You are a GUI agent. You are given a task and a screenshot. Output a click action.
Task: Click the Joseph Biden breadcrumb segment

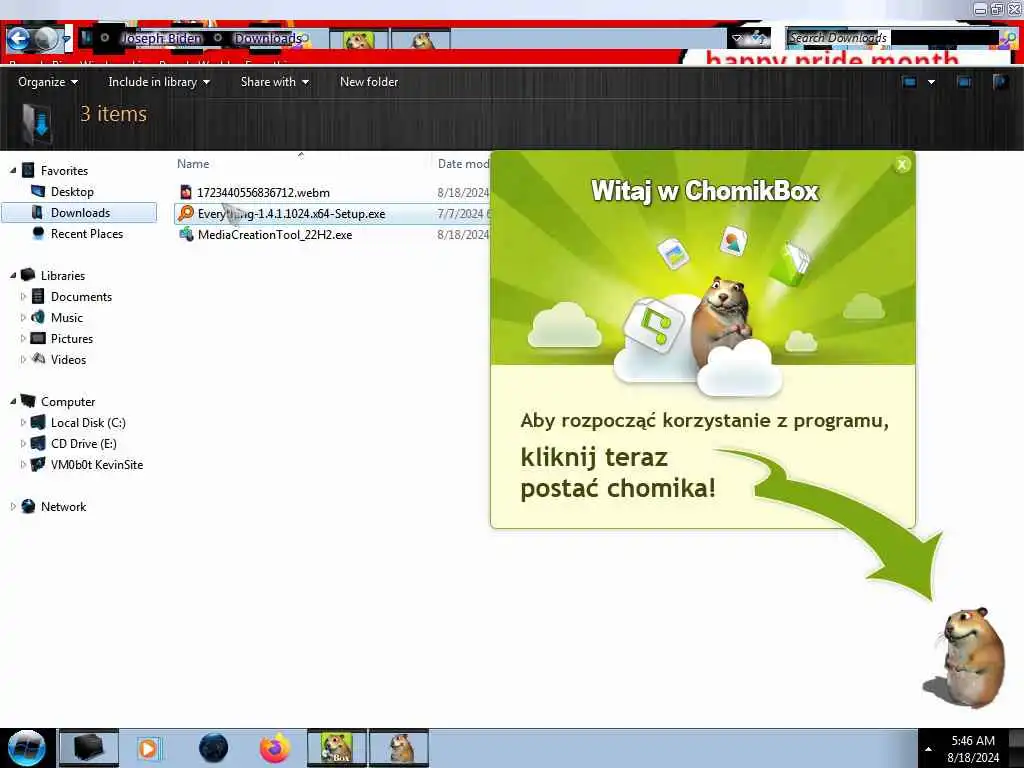[x=162, y=39]
